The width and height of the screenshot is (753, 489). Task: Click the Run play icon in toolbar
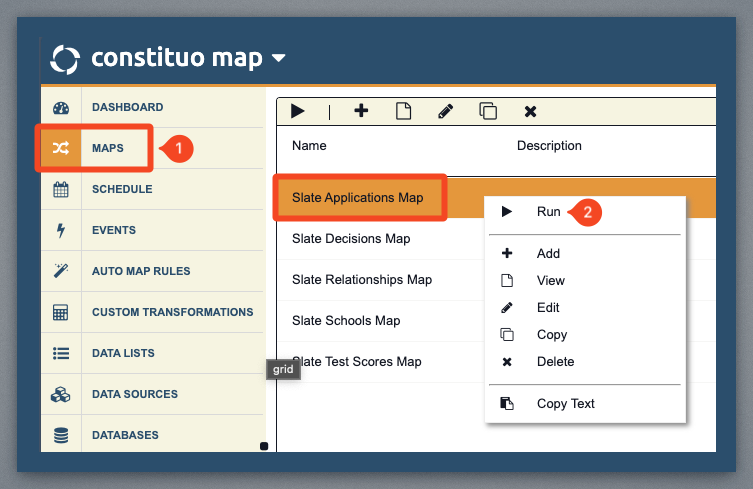pos(298,111)
